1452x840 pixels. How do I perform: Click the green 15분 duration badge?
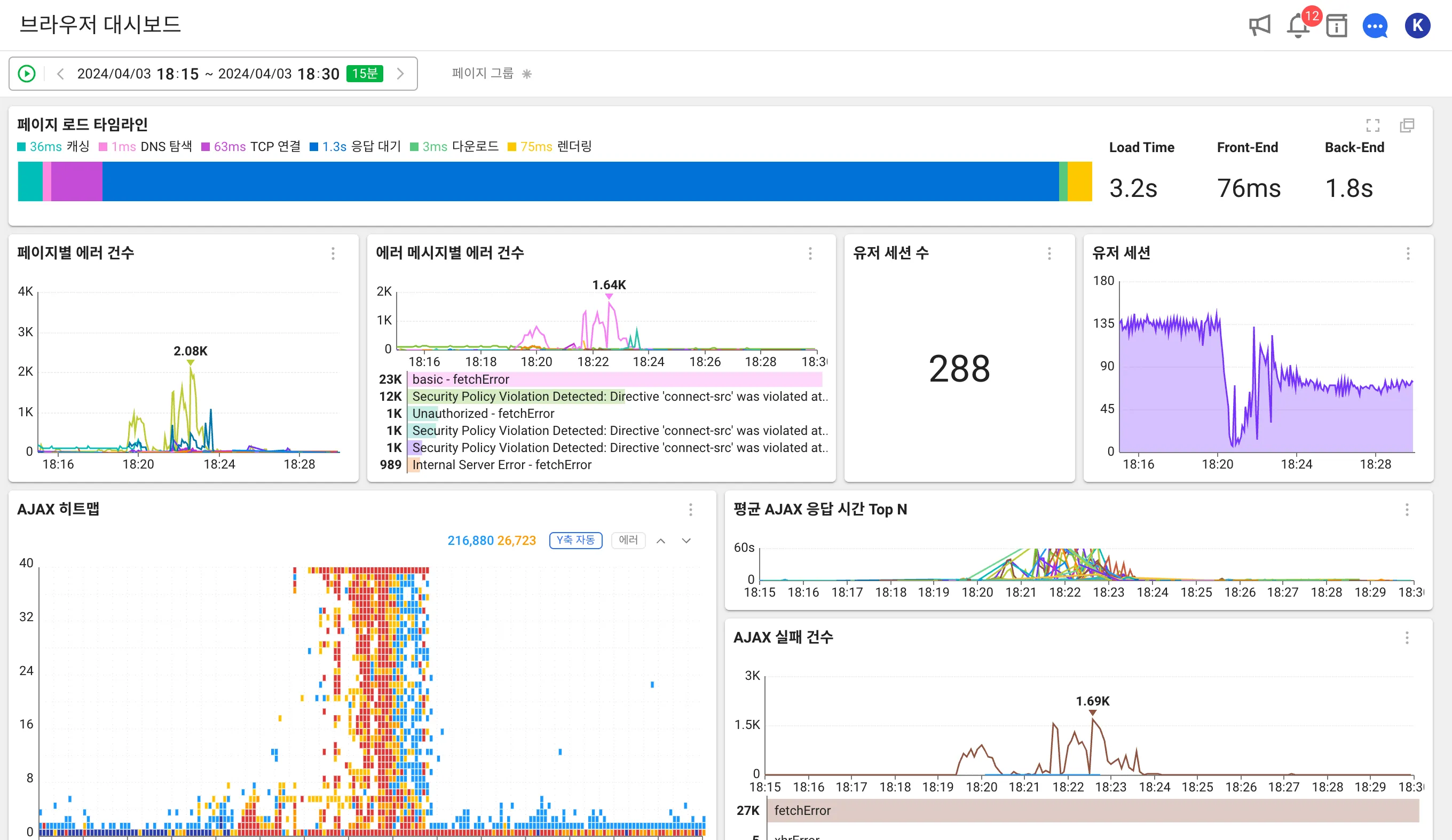(364, 74)
